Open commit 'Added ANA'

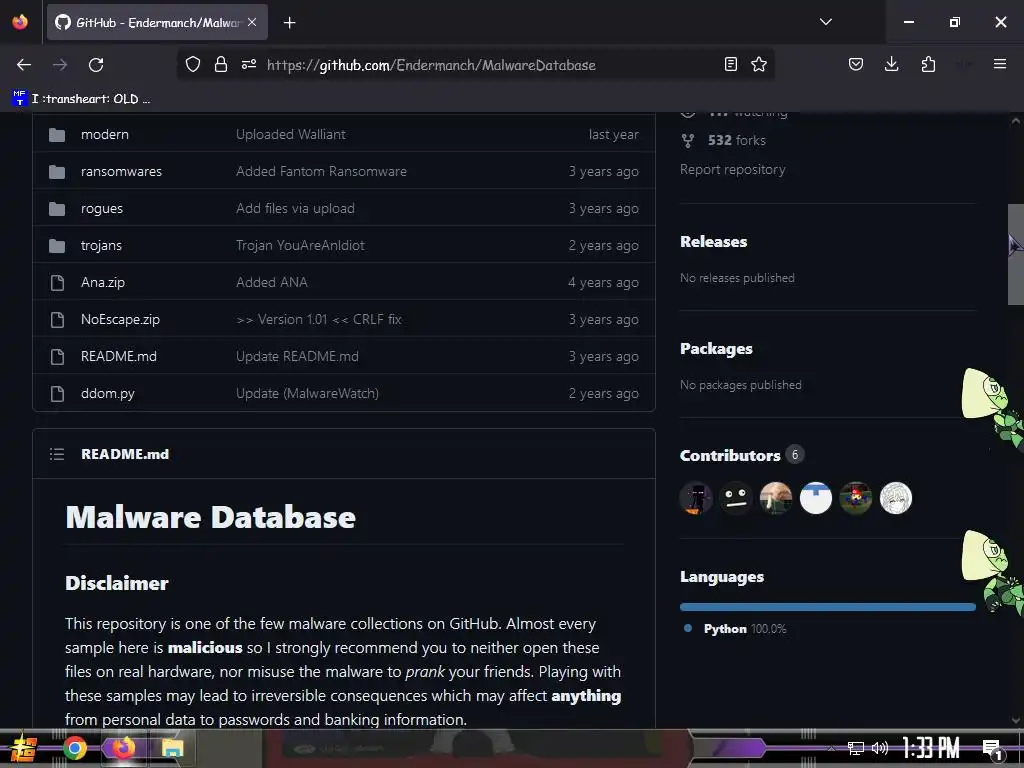tap(272, 283)
